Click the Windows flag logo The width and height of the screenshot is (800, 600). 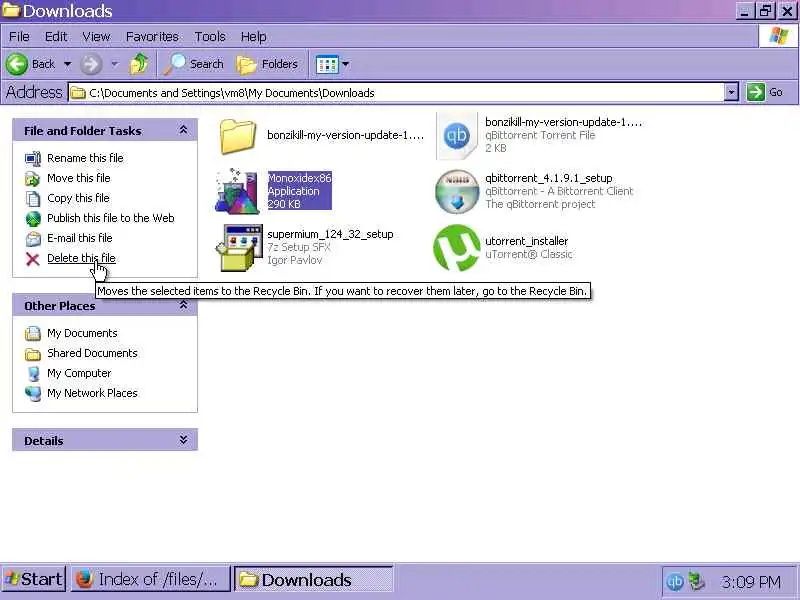point(778,36)
